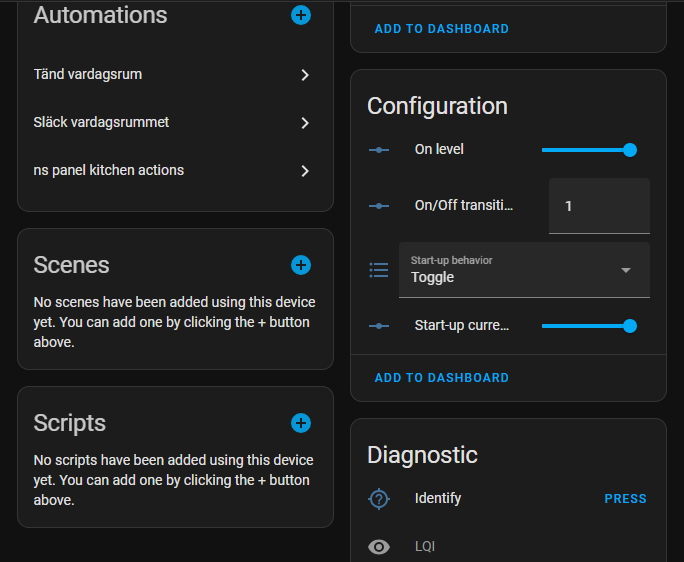Click the On level entity label
This screenshot has width=684, height=562.
tap(439, 150)
